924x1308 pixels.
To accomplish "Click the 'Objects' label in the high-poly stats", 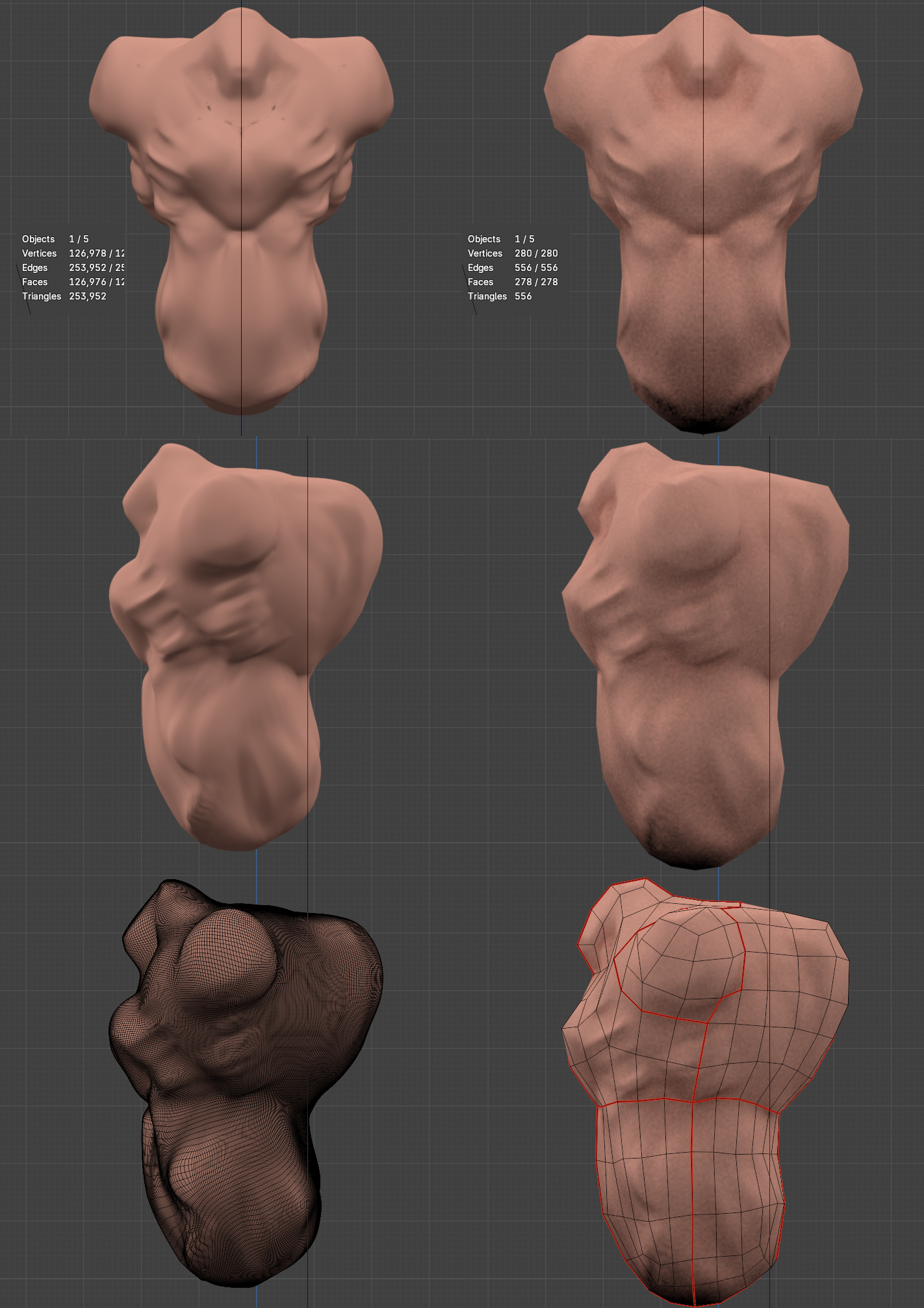I will tap(38, 239).
